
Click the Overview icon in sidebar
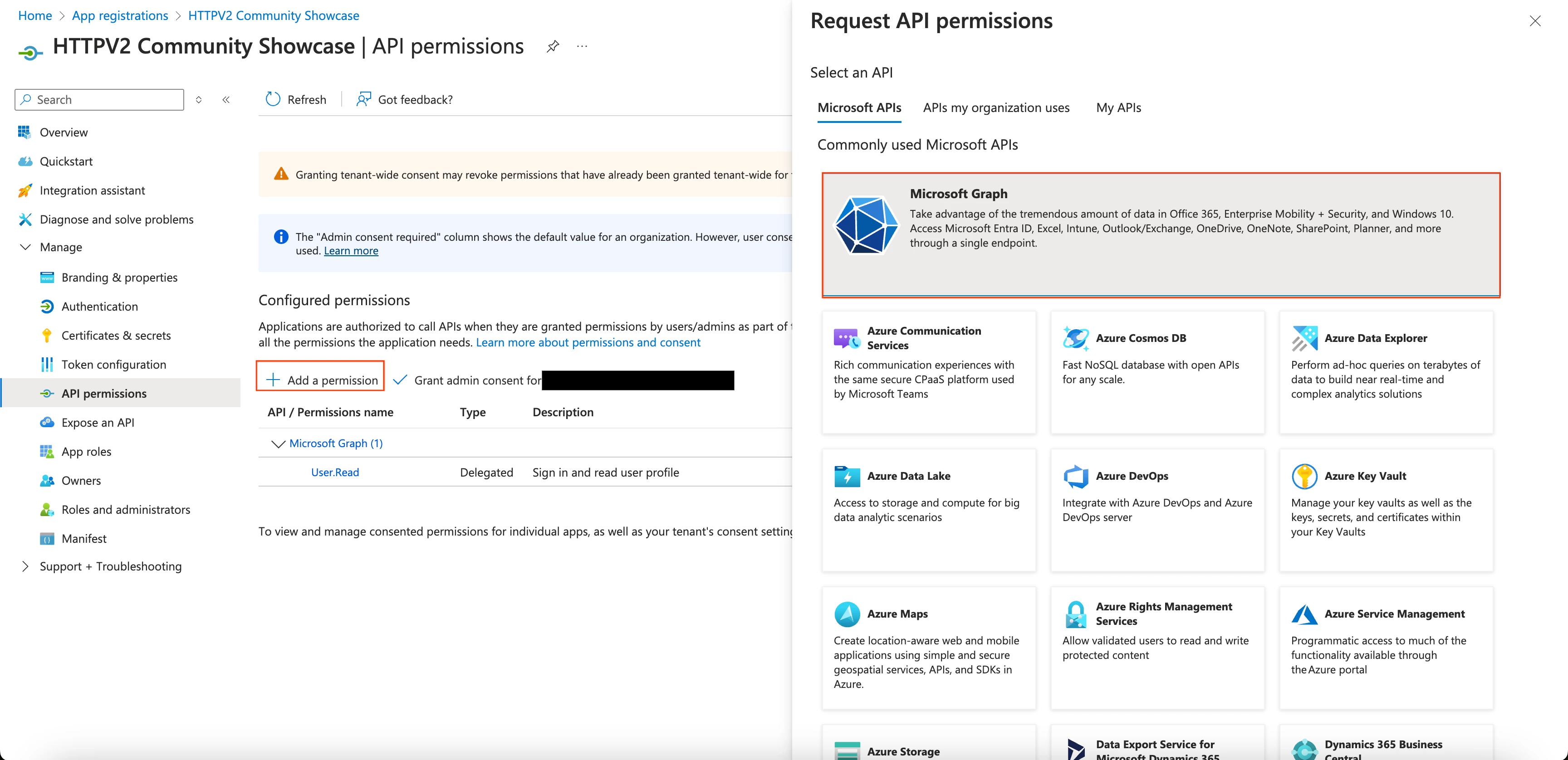24,132
